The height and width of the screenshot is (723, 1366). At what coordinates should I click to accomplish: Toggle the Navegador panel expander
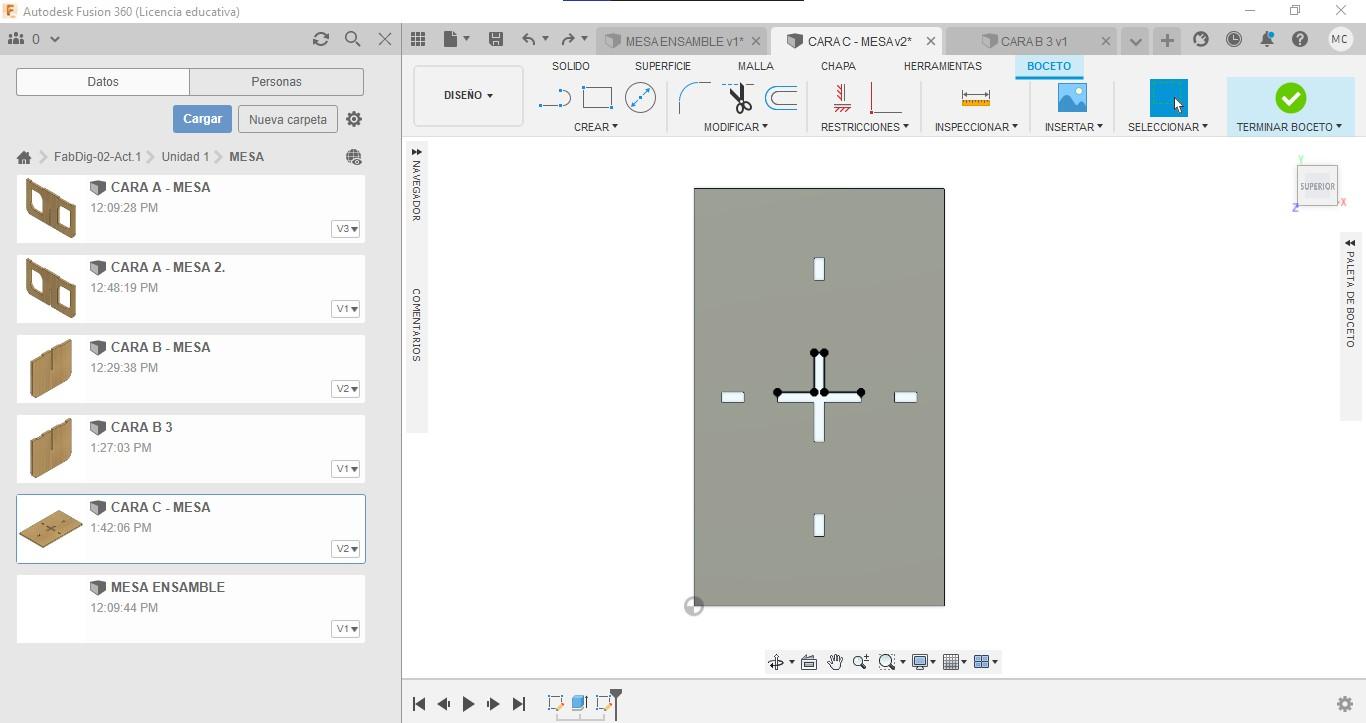click(x=416, y=153)
